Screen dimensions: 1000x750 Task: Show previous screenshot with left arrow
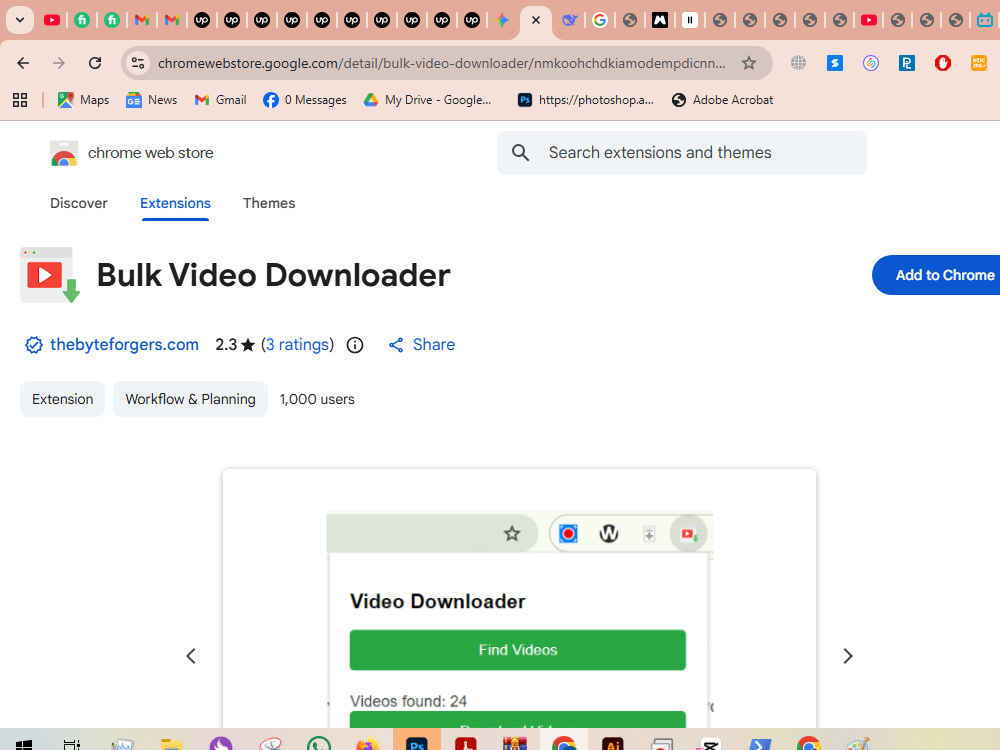191,656
